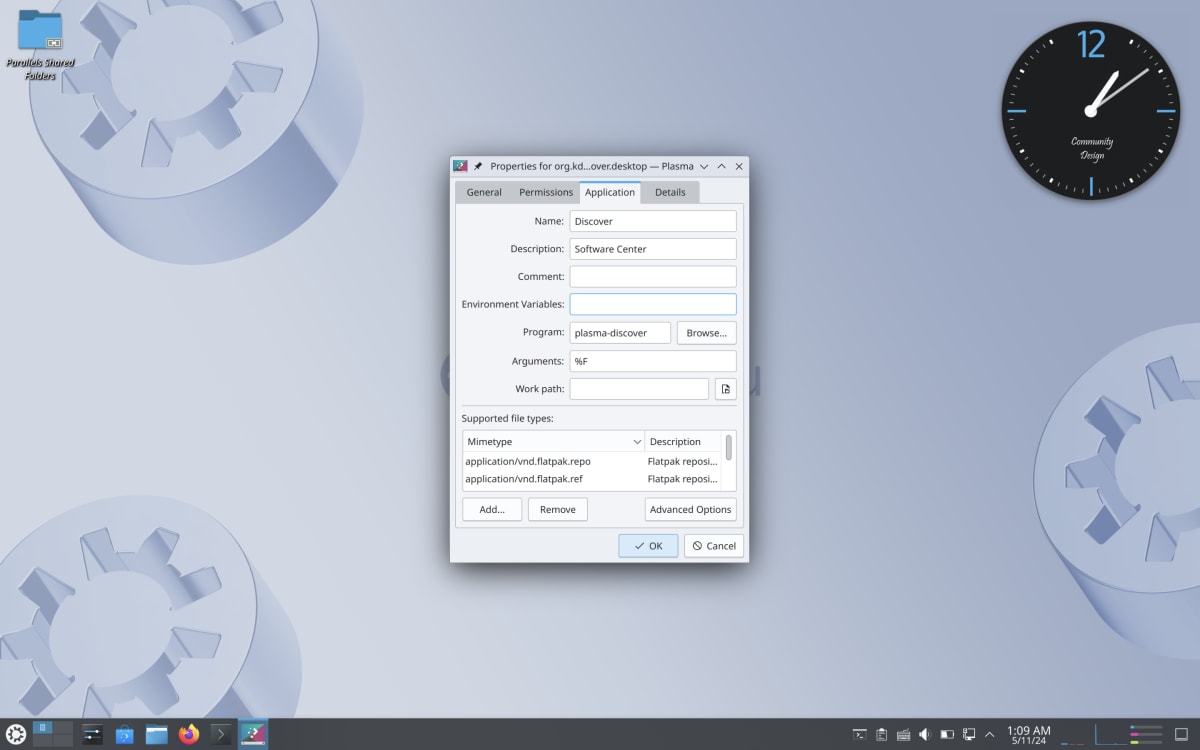This screenshot has height=750, width=1200.
Task: Click the Show Desktop button
Action: point(1181,735)
